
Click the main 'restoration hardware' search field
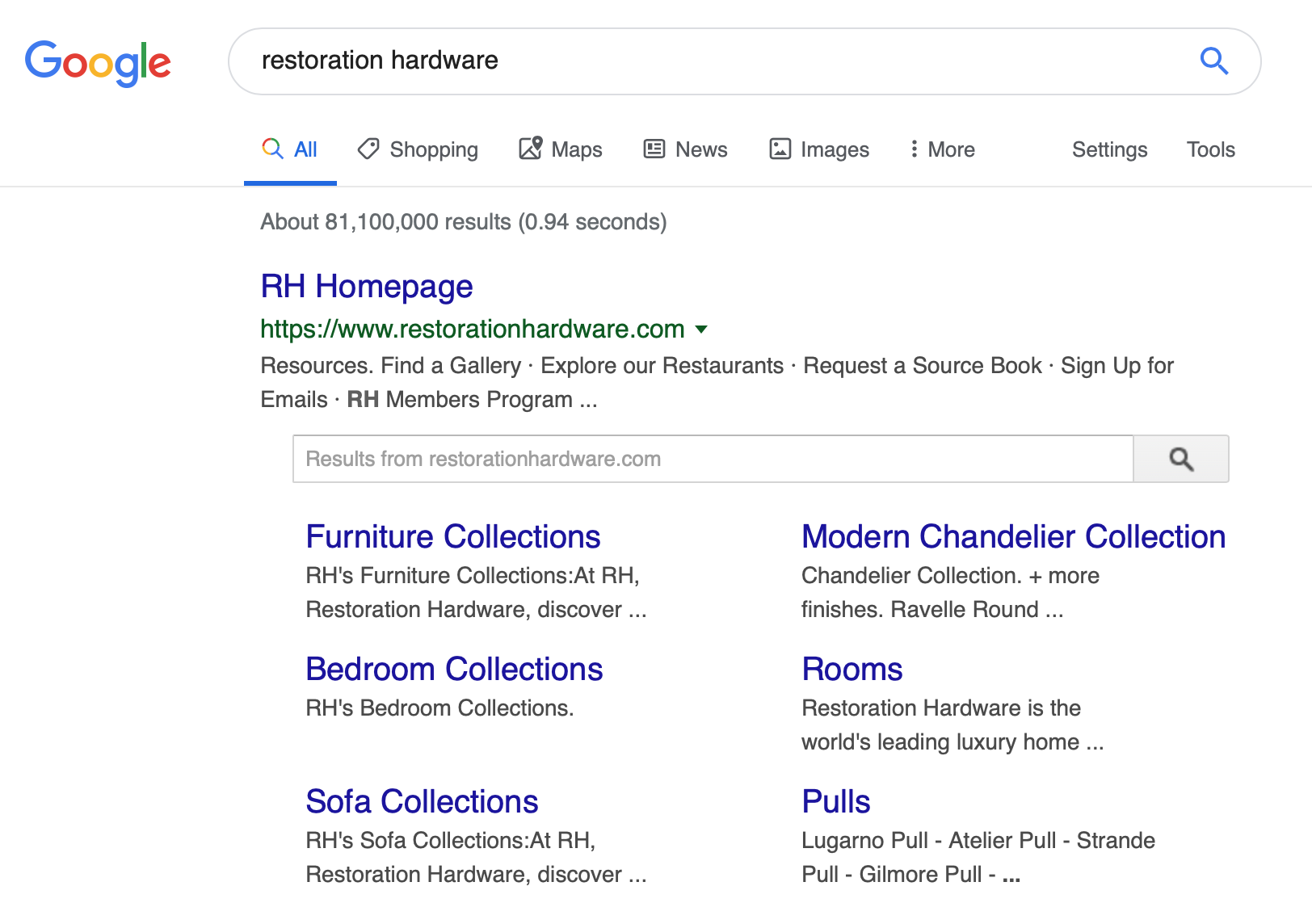pos(711,61)
